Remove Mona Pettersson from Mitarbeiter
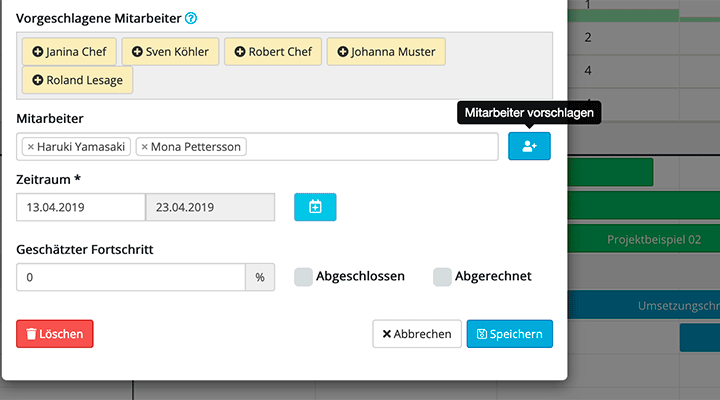Viewport: 720px width, 400px height. coord(145,147)
